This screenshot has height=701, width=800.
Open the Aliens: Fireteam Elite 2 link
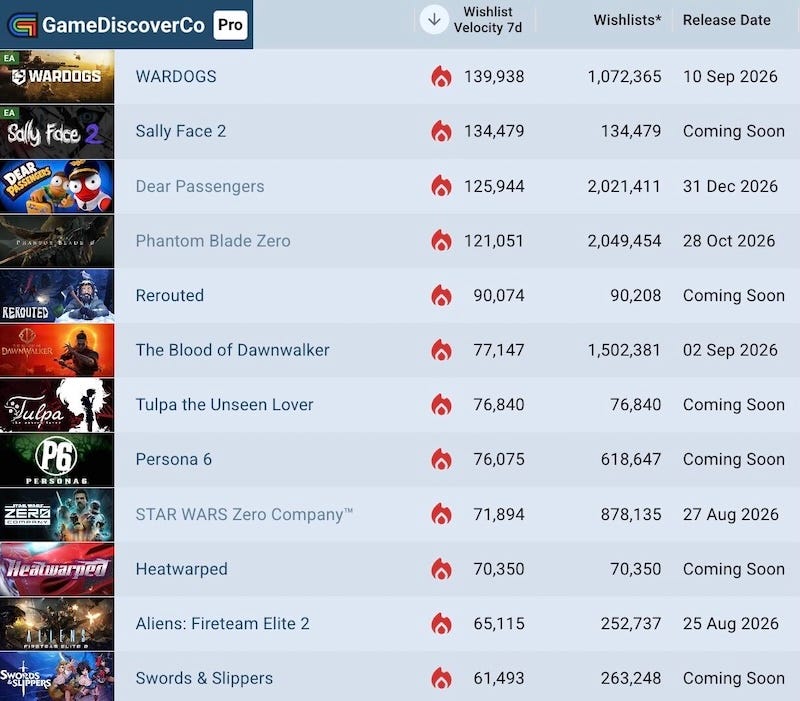click(222, 623)
